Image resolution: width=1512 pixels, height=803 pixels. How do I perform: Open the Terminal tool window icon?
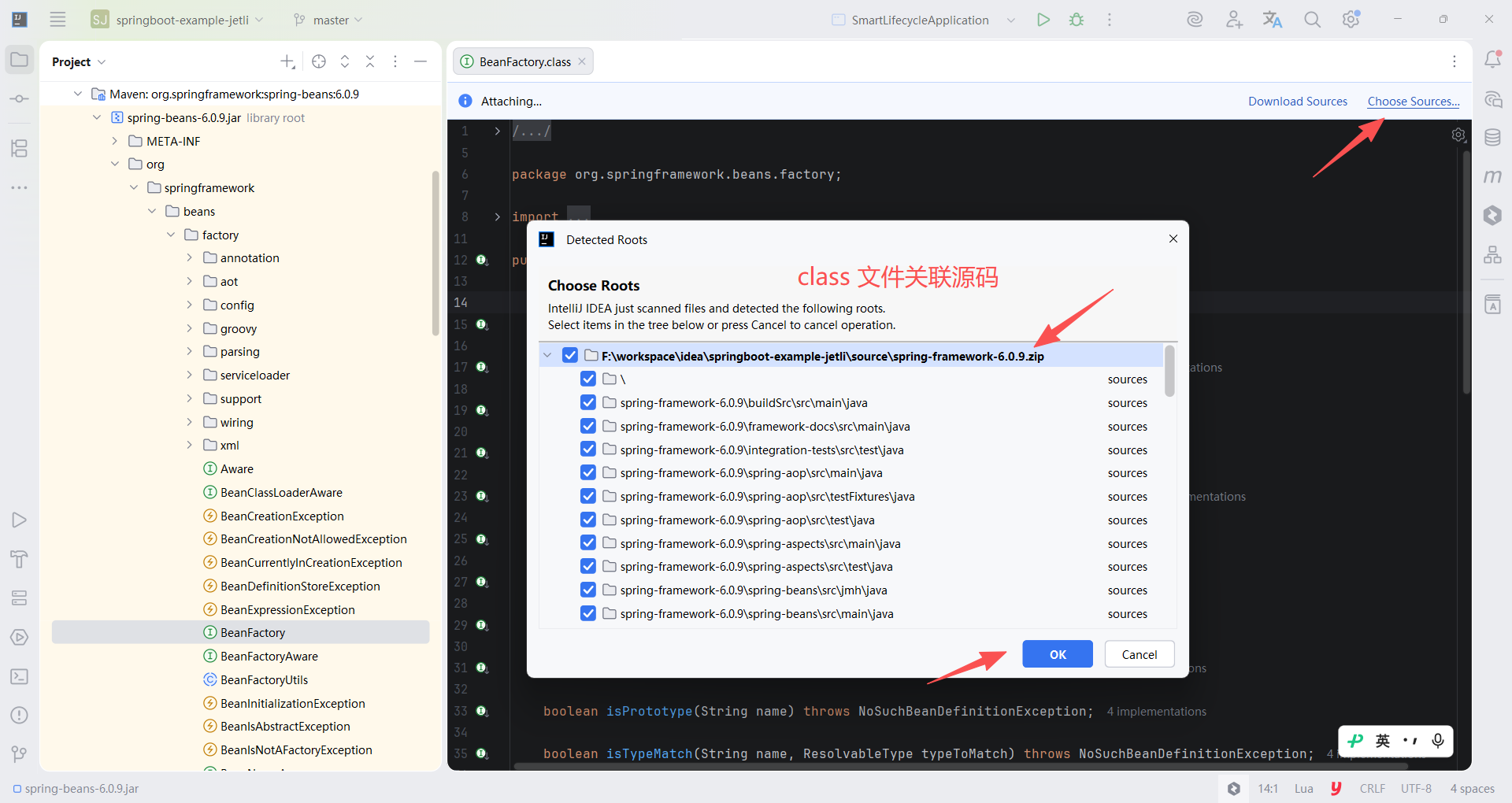tap(20, 676)
